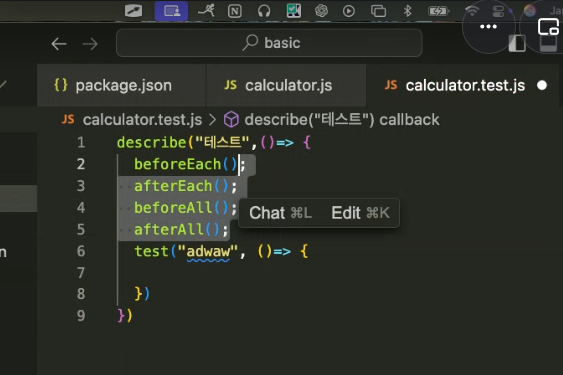Go forward with the right arrow button
The image size is (563, 375).
click(x=90, y=44)
